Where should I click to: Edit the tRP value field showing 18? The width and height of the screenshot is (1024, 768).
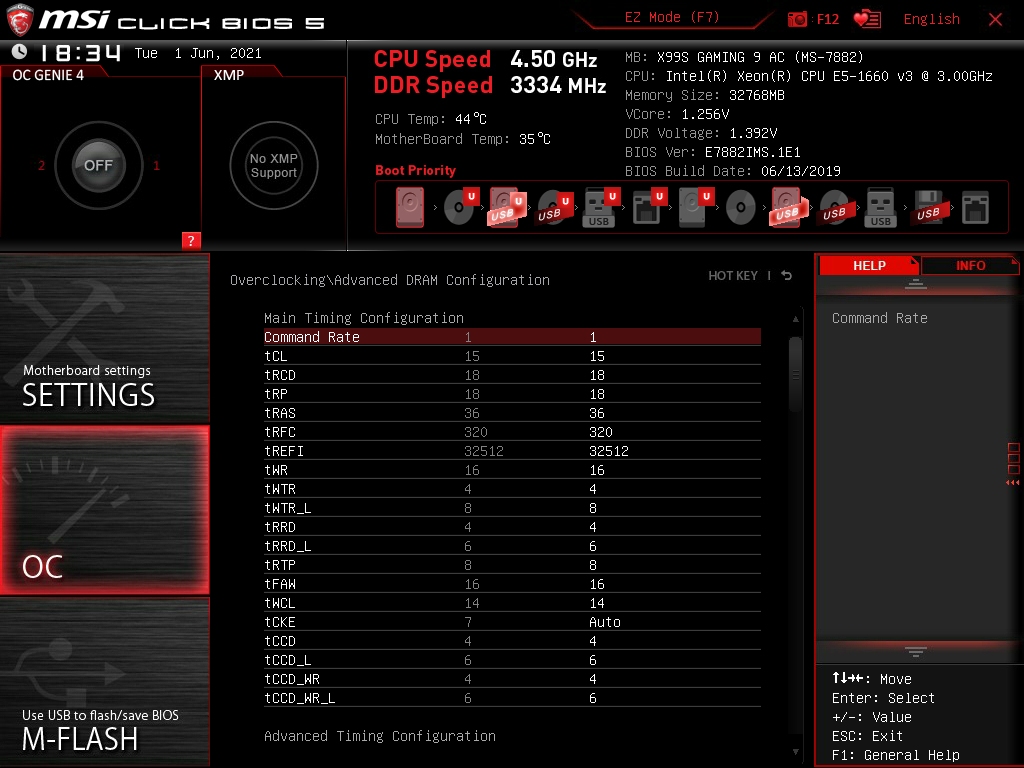coord(596,394)
